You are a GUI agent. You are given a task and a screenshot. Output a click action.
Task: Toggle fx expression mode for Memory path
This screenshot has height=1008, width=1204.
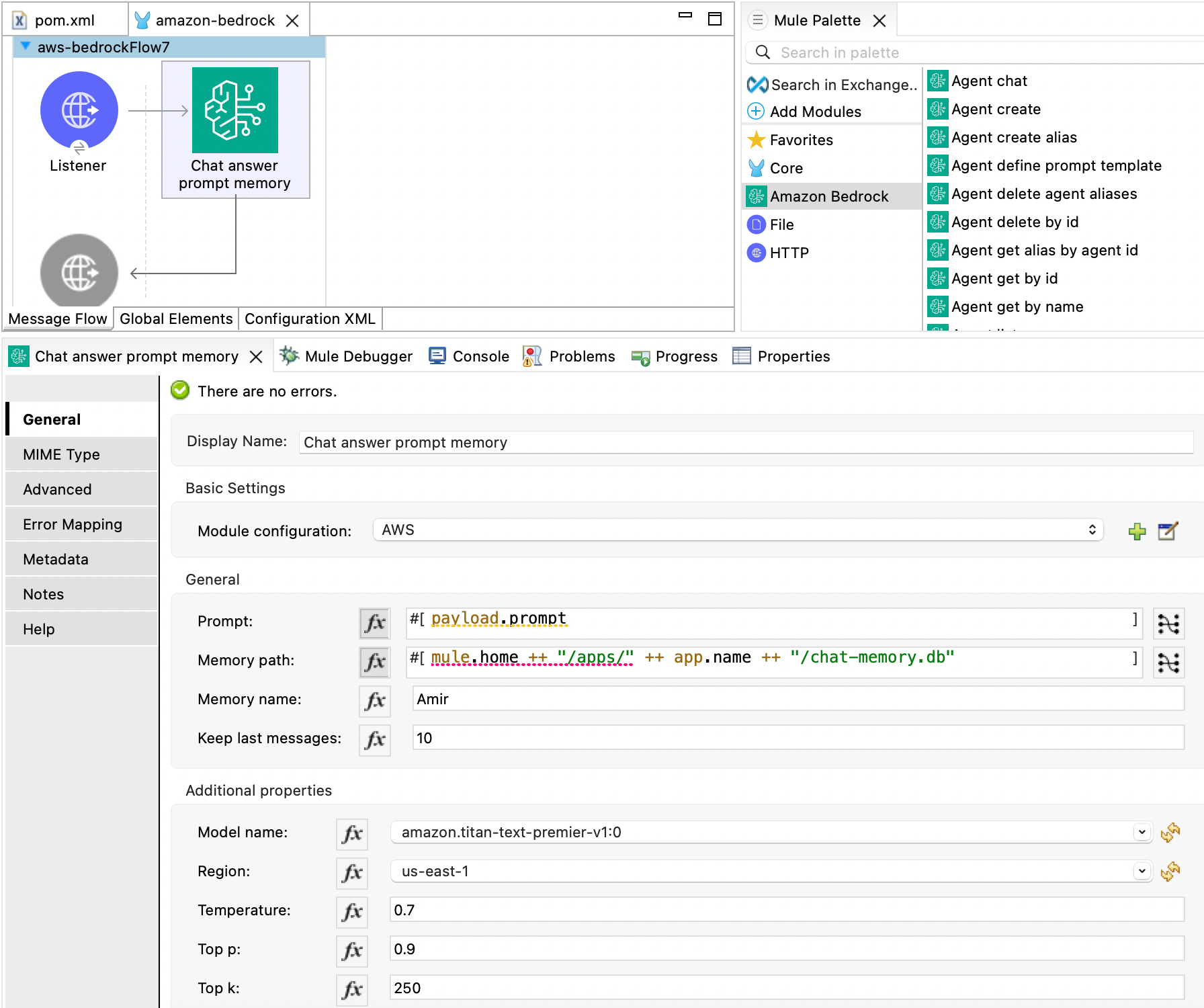point(375,663)
